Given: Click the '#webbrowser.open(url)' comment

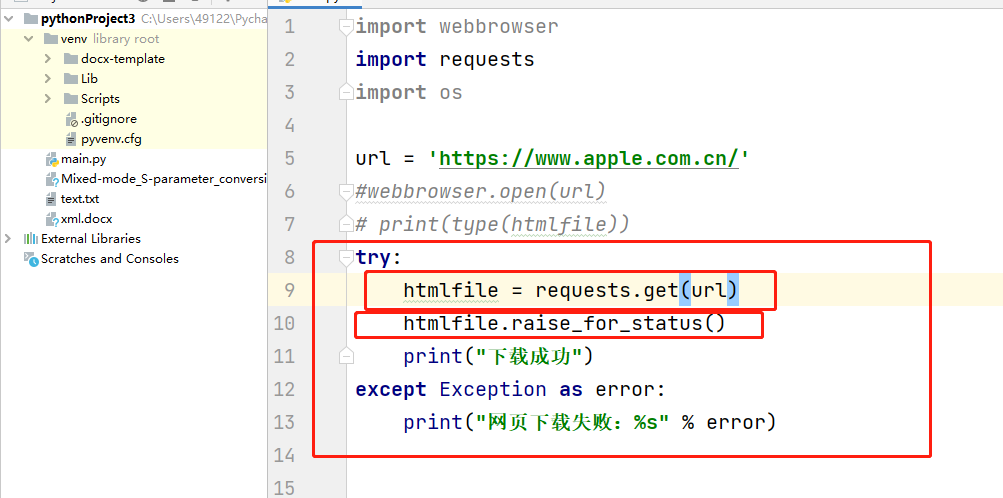Looking at the screenshot, I should 480,191.
